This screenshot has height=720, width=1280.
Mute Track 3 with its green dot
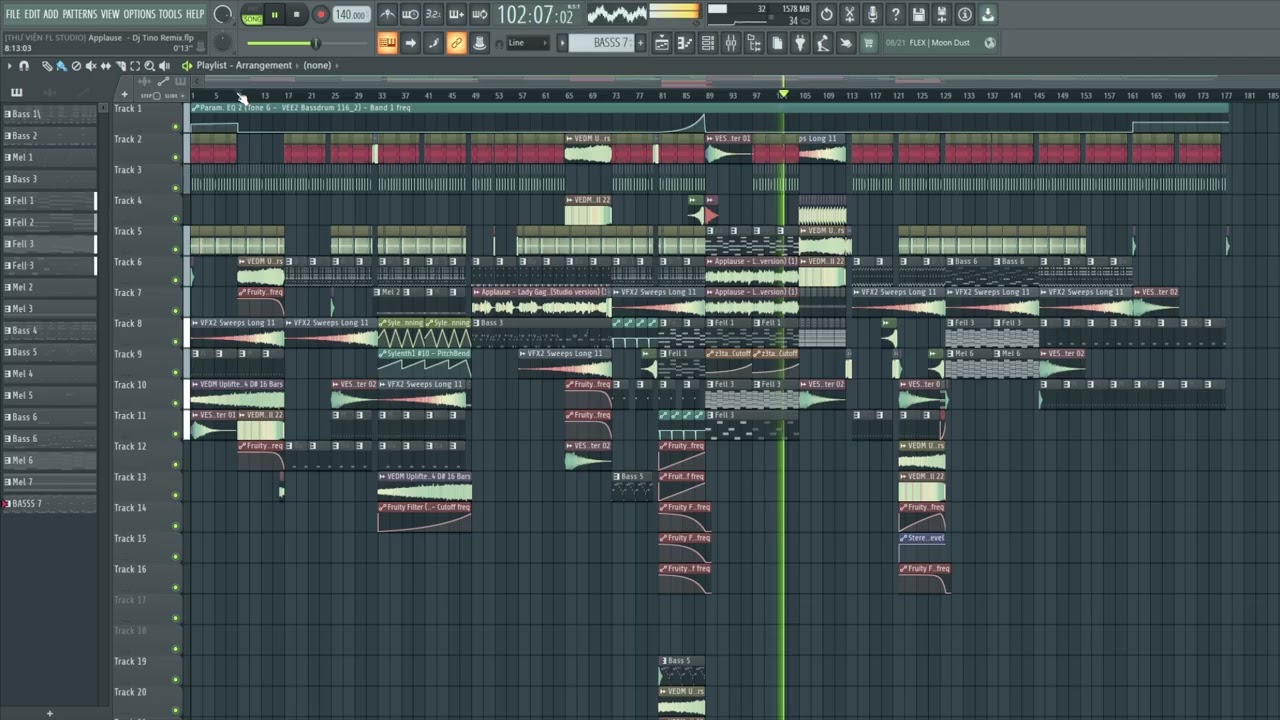(x=176, y=188)
